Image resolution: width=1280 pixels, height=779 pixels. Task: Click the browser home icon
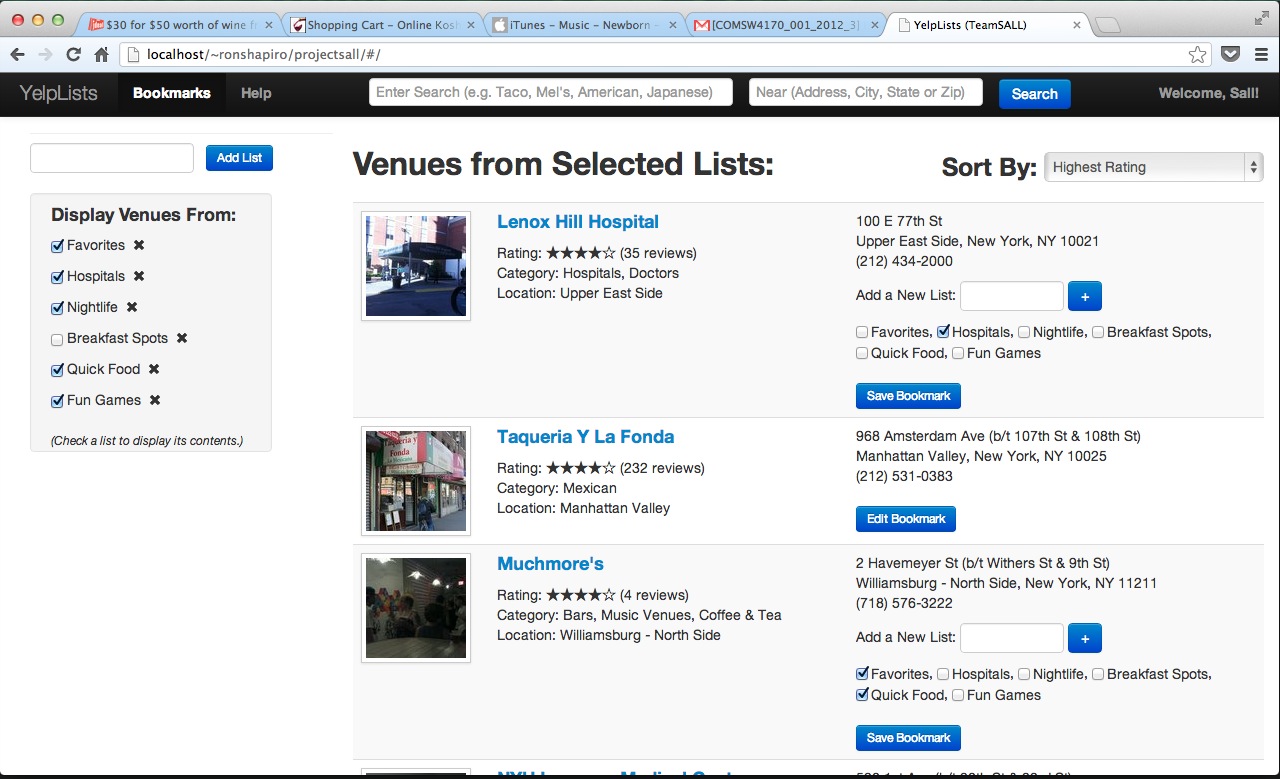101,54
